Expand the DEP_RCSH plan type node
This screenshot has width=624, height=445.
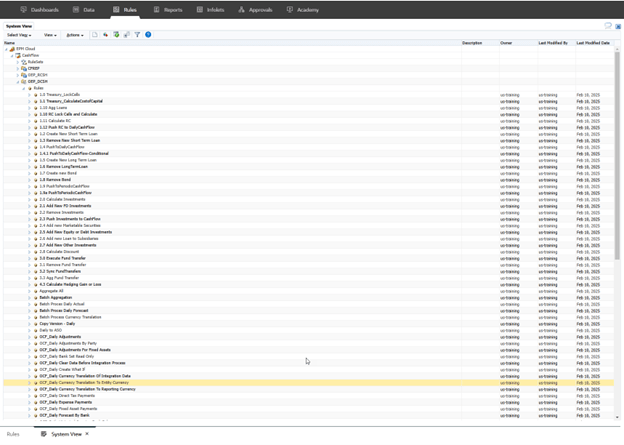click(17, 75)
